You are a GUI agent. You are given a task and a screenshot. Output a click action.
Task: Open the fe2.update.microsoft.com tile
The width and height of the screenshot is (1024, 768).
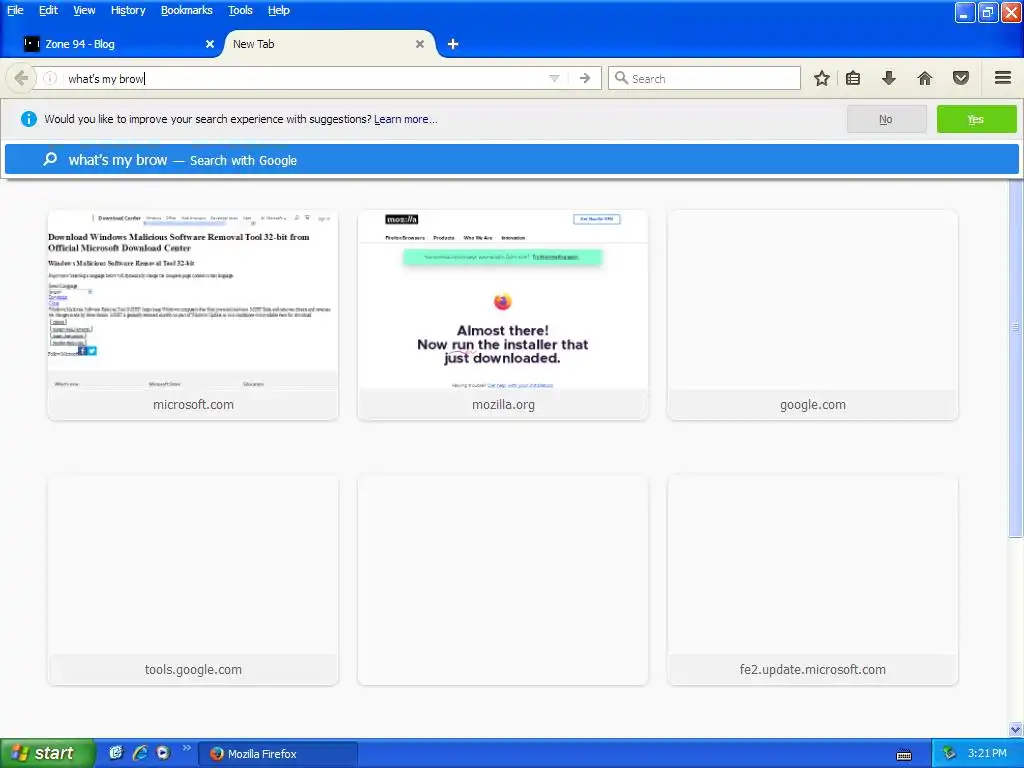pos(812,580)
